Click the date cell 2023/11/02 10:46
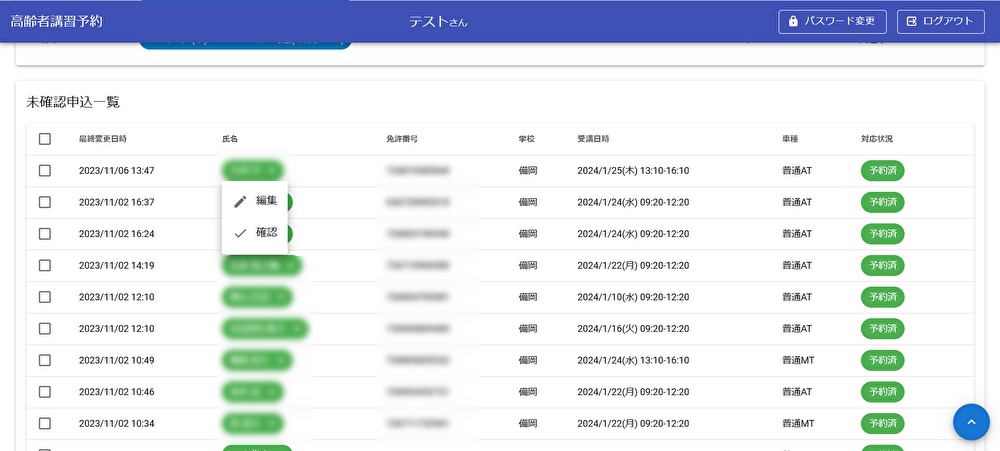 (117, 392)
